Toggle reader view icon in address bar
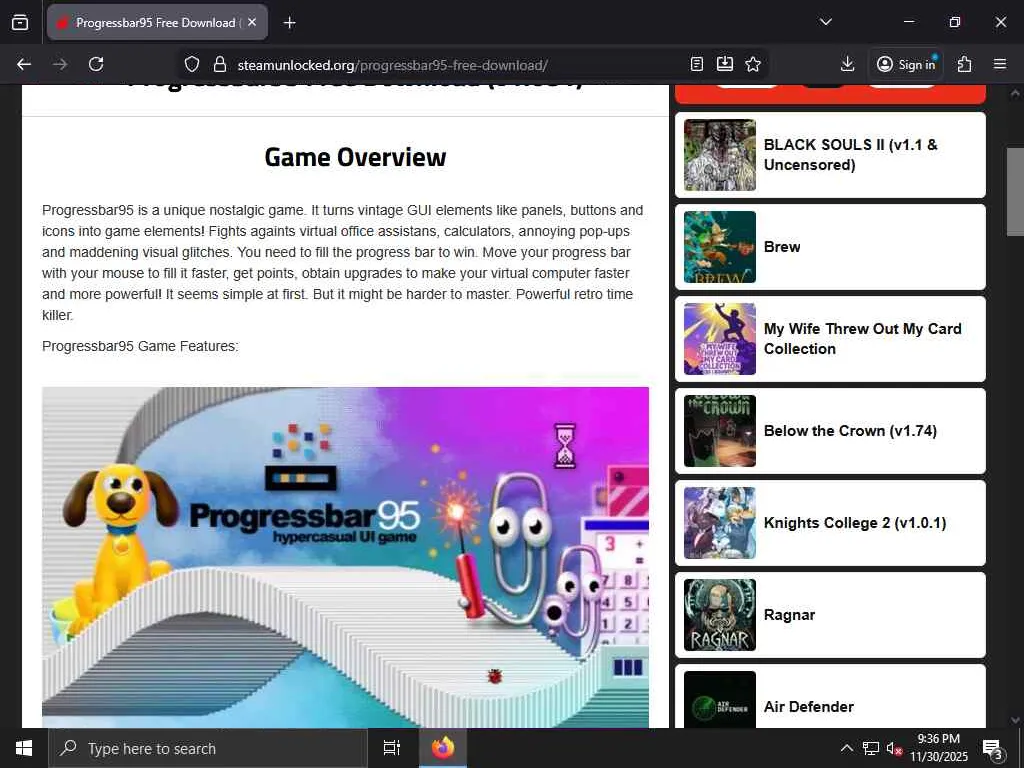Image resolution: width=1024 pixels, height=768 pixels. (697, 64)
